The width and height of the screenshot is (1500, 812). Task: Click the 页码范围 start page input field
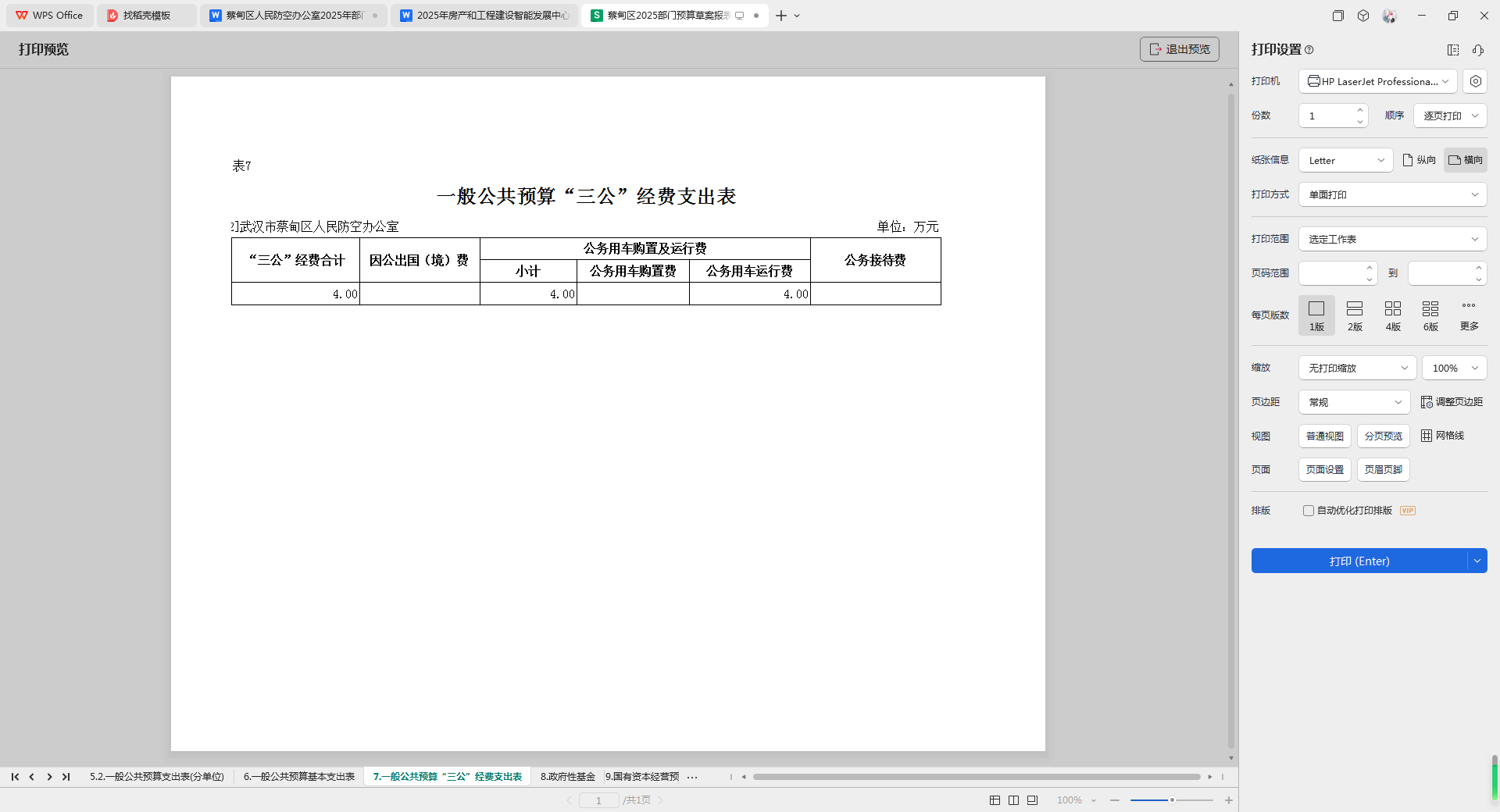(1331, 273)
